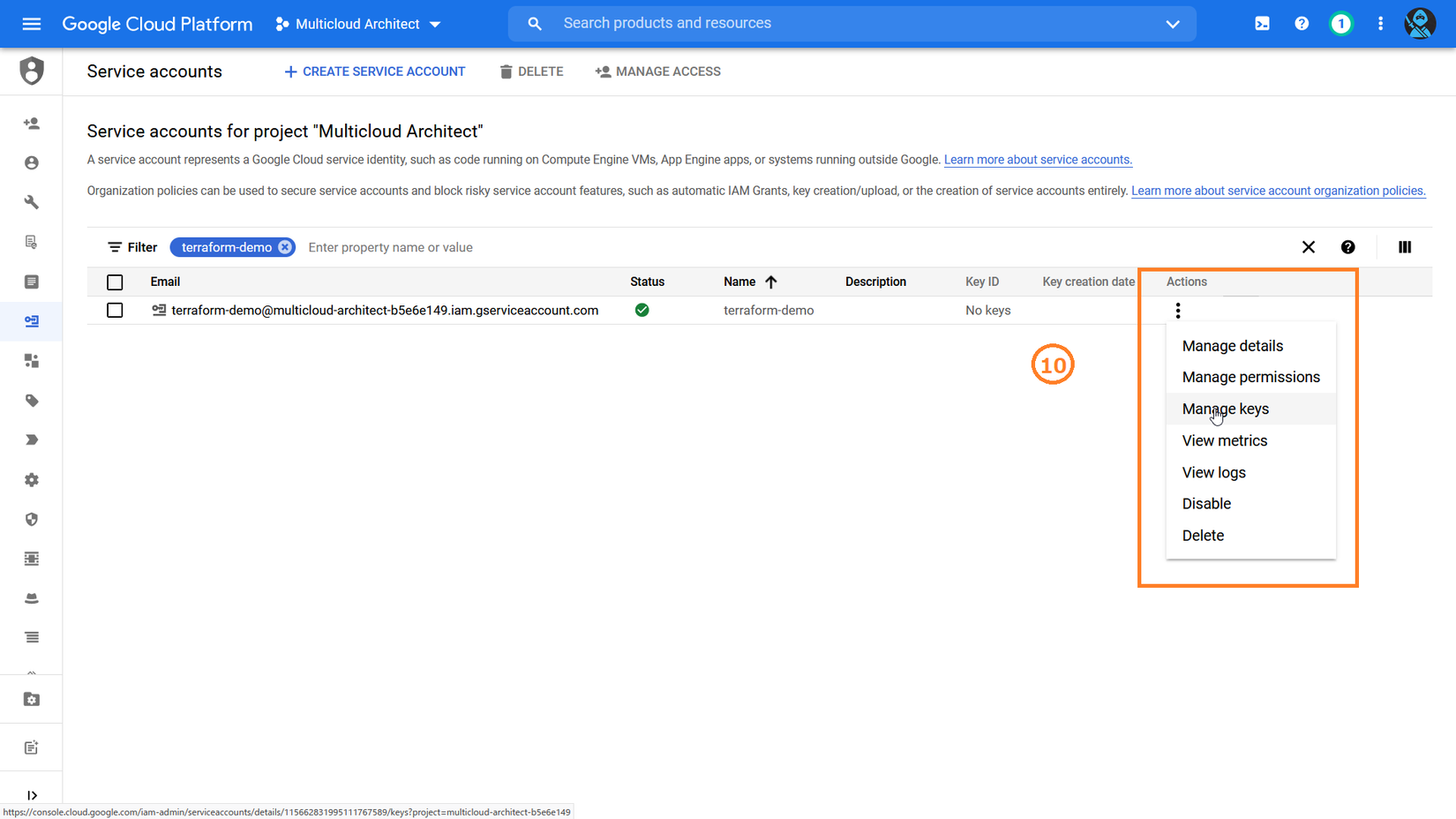Click Create Service Account button
The height and width of the screenshot is (819, 1456).
tap(374, 71)
